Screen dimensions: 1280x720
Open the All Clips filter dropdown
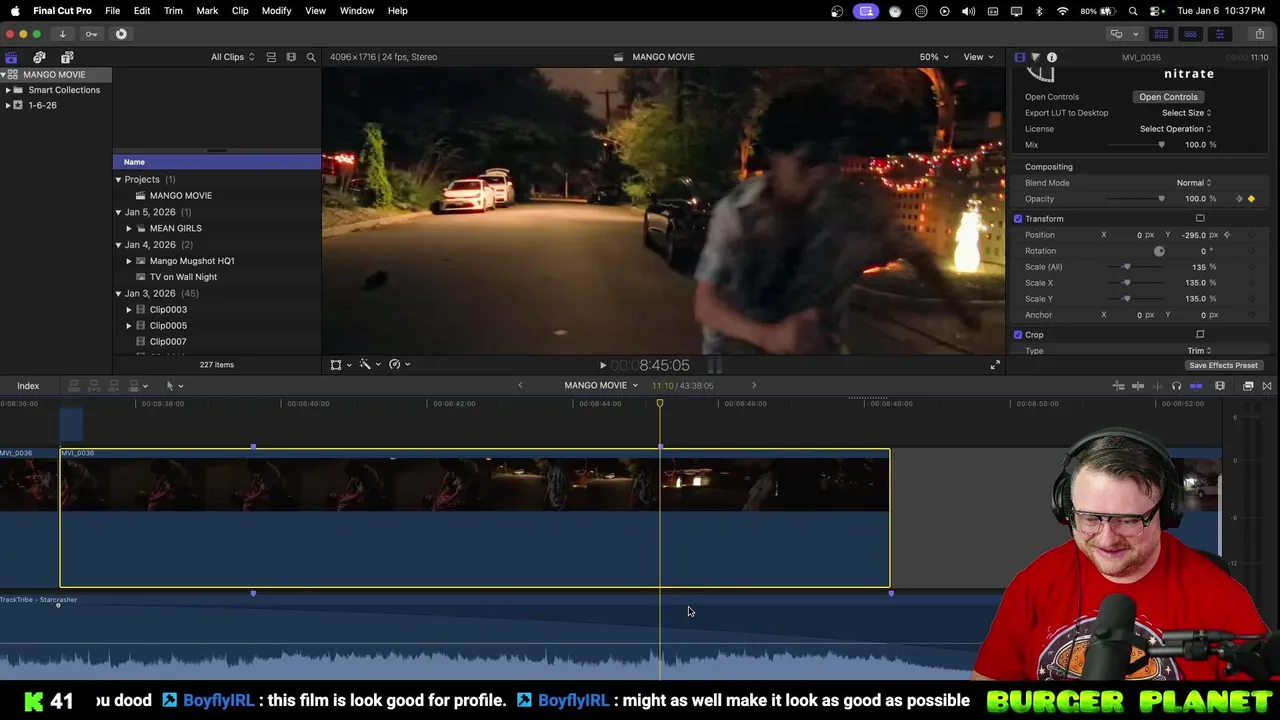point(232,57)
